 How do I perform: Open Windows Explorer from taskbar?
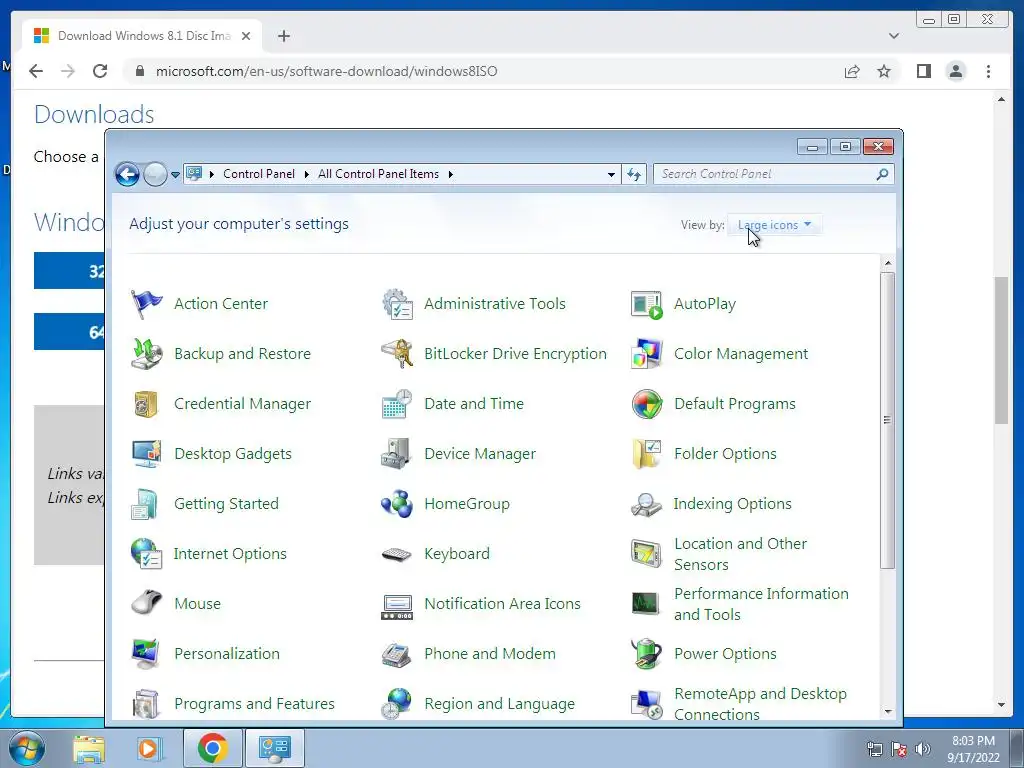tap(89, 748)
